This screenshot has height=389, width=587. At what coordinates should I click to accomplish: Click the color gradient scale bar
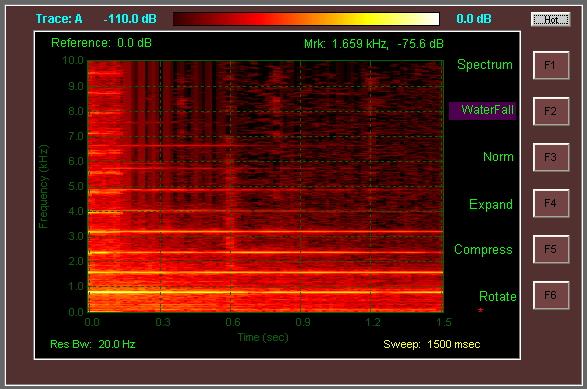pos(306,19)
